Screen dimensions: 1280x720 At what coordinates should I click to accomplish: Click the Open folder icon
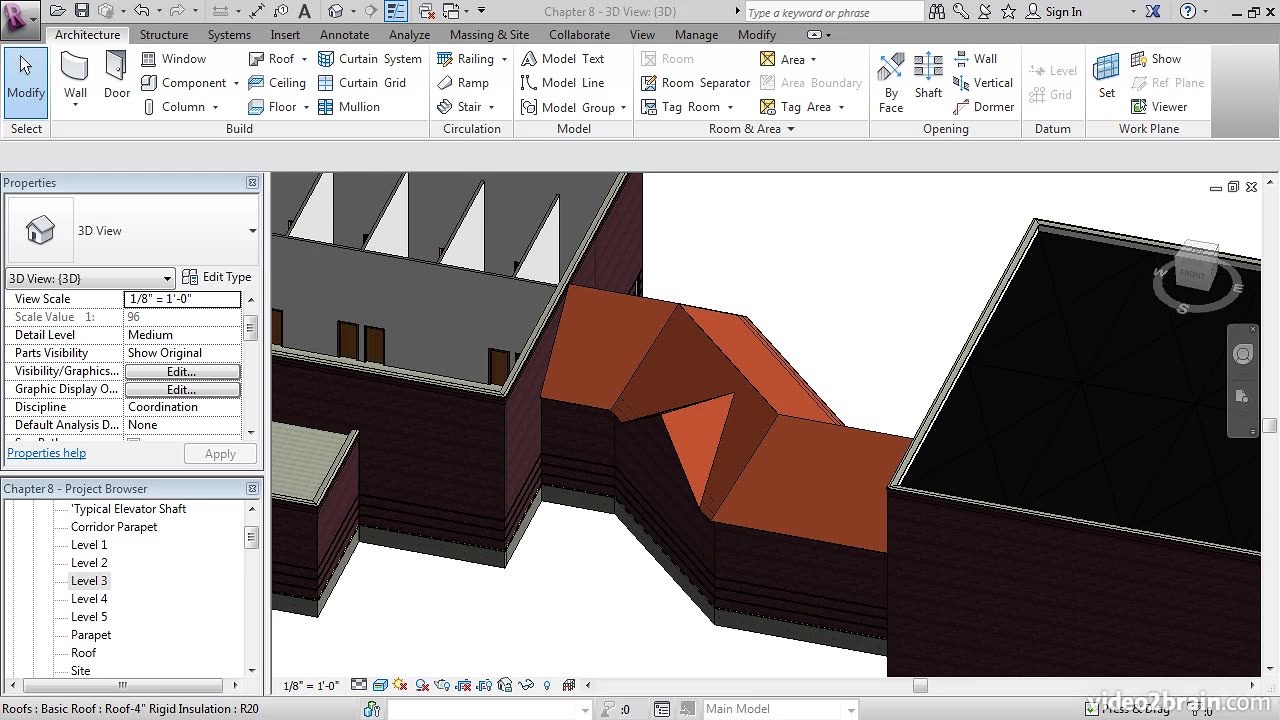[x=57, y=11]
